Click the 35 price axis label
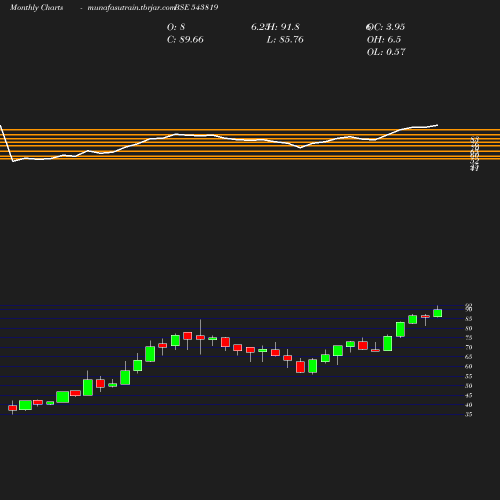 [x=469, y=414]
